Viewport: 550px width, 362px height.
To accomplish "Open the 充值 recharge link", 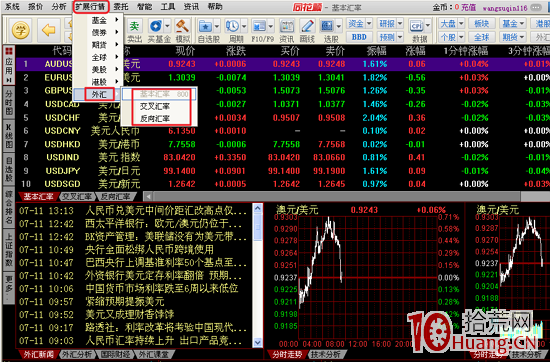I will pos(468,7).
